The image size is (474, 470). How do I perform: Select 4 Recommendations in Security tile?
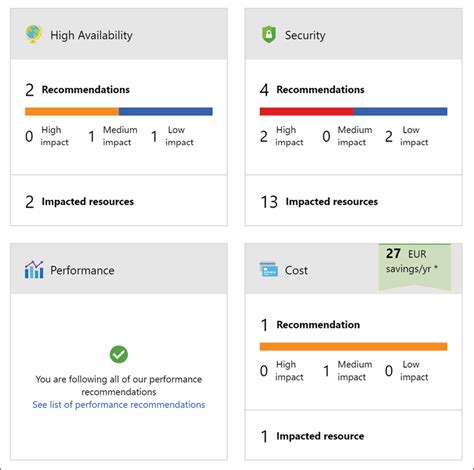[x=312, y=90]
